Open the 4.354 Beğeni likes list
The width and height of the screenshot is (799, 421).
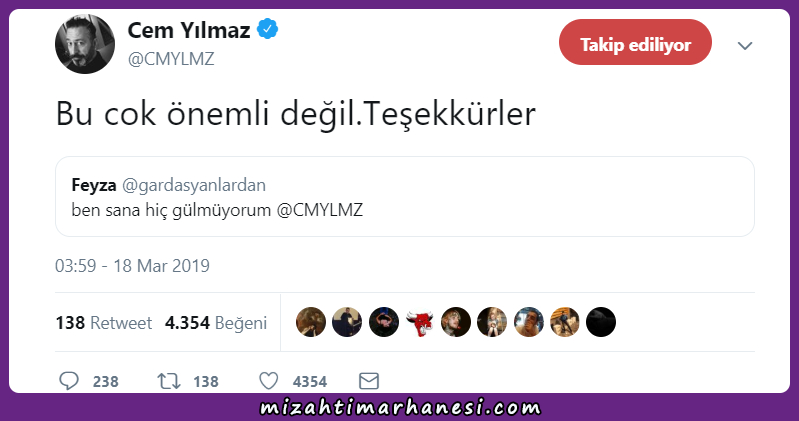click(216, 323)
